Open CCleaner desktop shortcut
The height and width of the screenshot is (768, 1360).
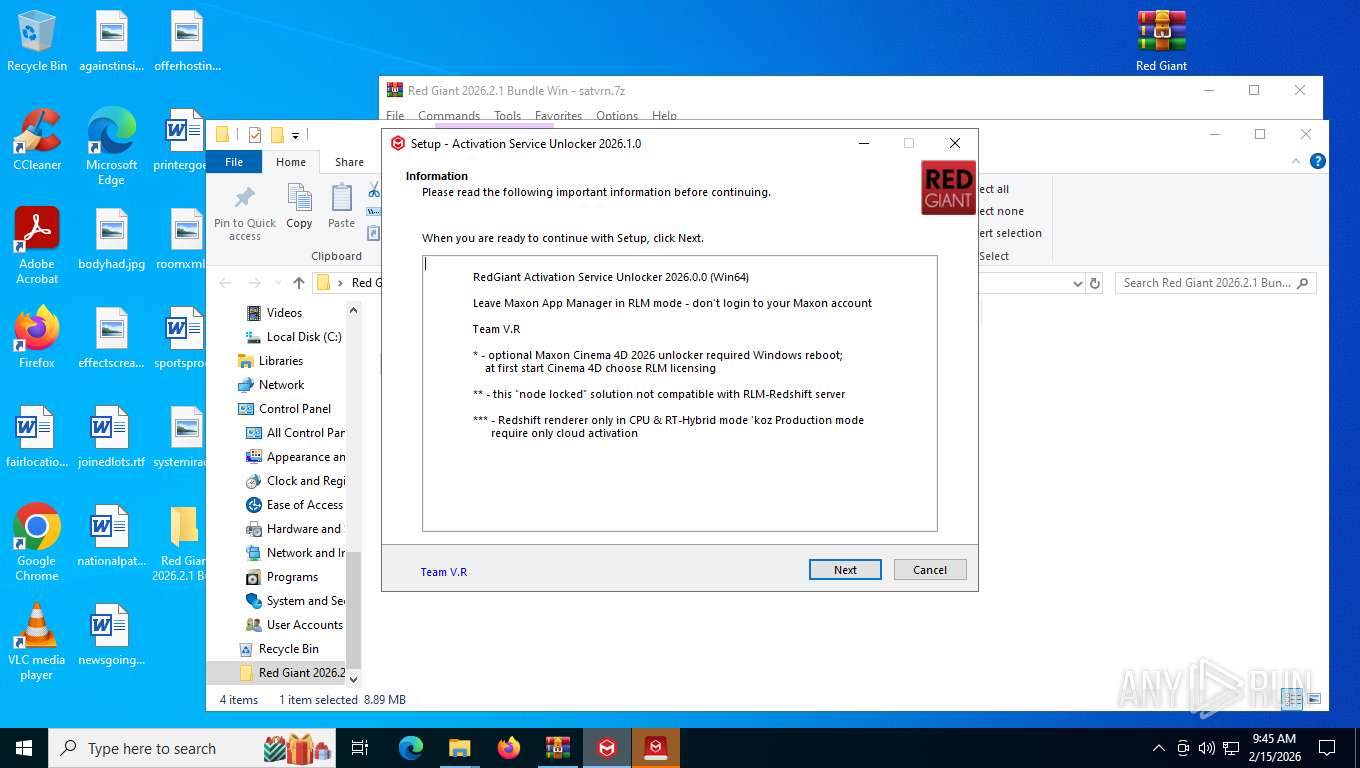coord(37,140)
